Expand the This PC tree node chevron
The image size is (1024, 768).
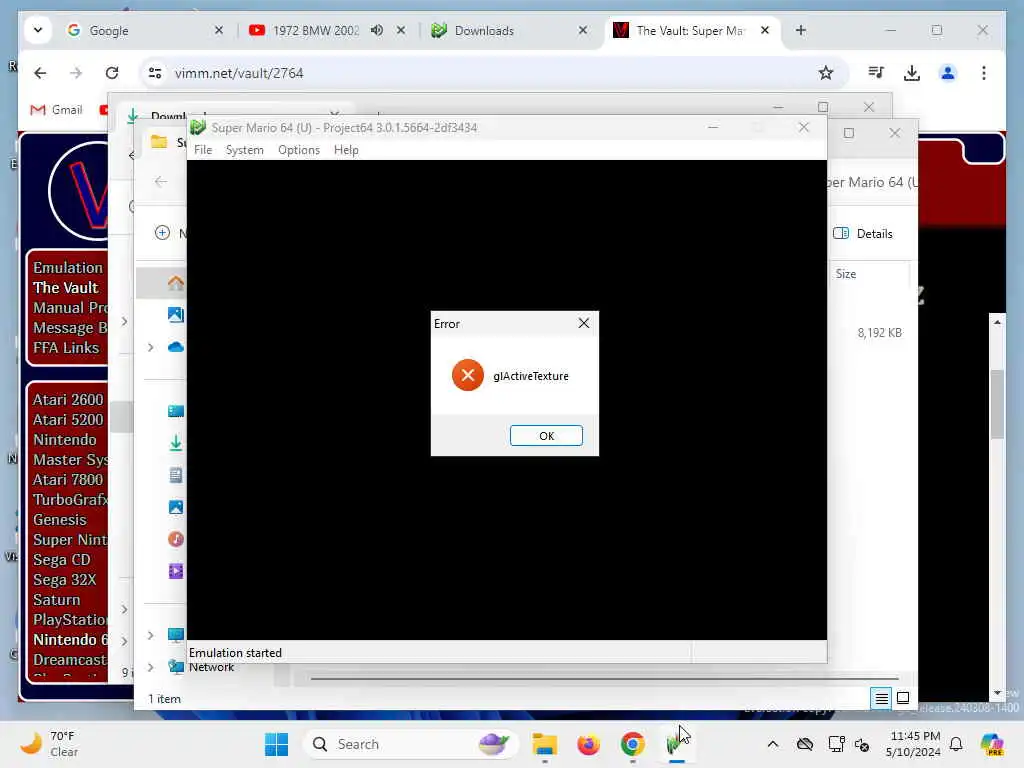tap(151, 635)
